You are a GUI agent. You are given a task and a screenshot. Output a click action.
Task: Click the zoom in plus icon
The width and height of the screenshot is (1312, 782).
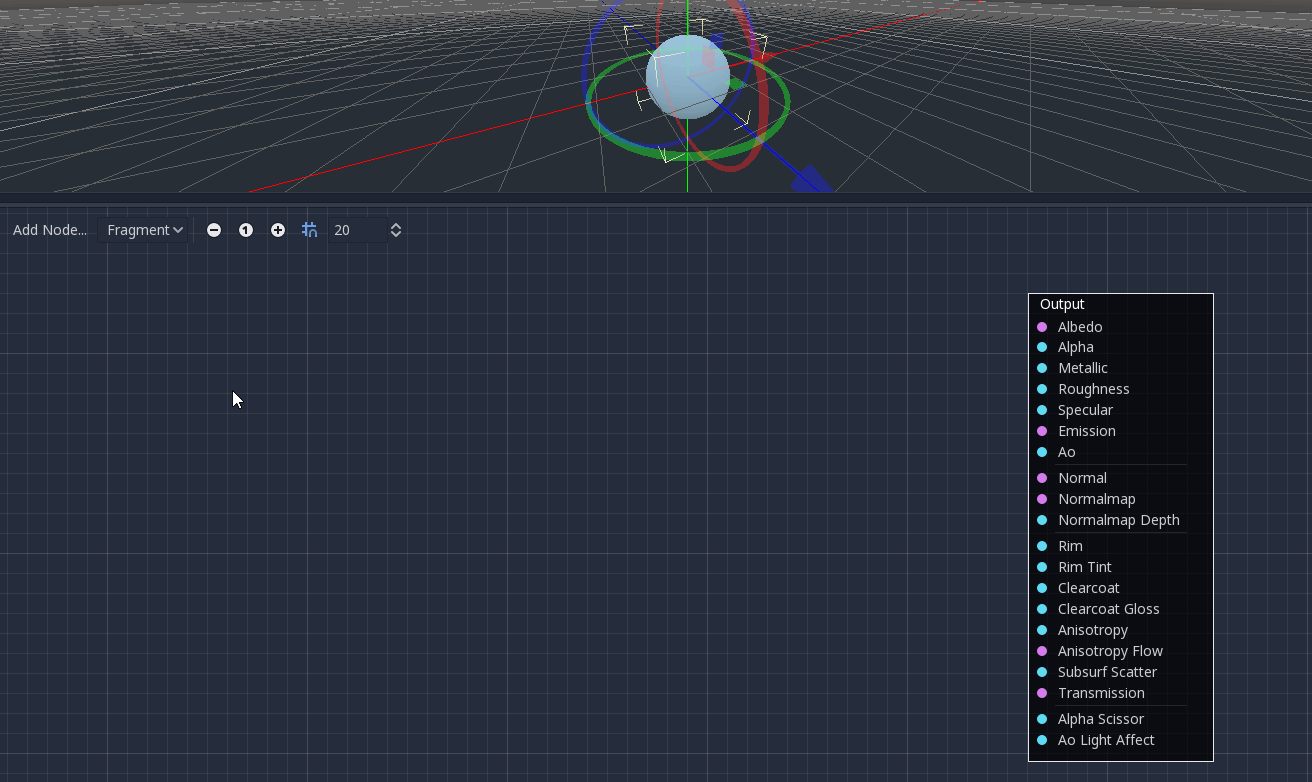point(278,230)
